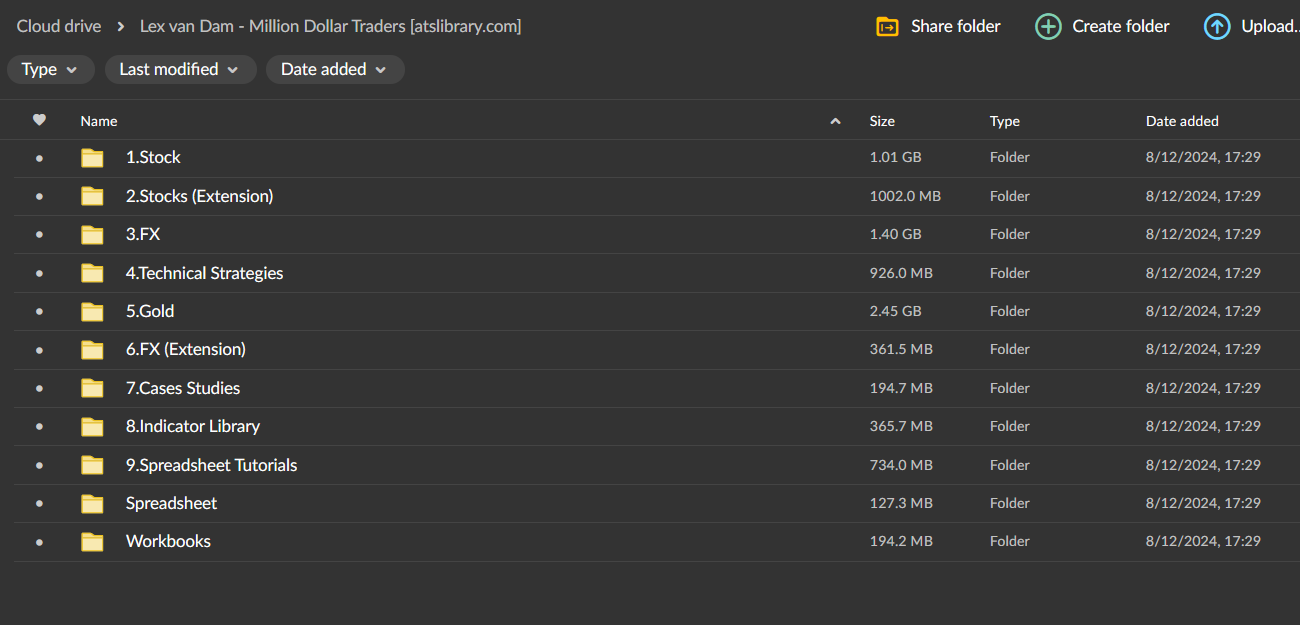Click the folder icon beside 8.Indicator Library
The height and width of the screenshot is (625, 1300).
point(92,426)
